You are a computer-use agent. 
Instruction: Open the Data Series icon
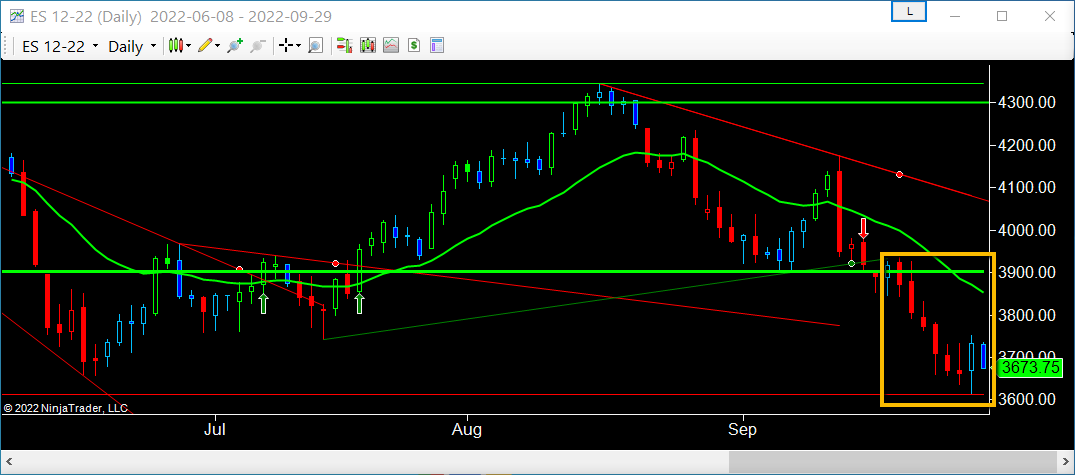[368, 46]
